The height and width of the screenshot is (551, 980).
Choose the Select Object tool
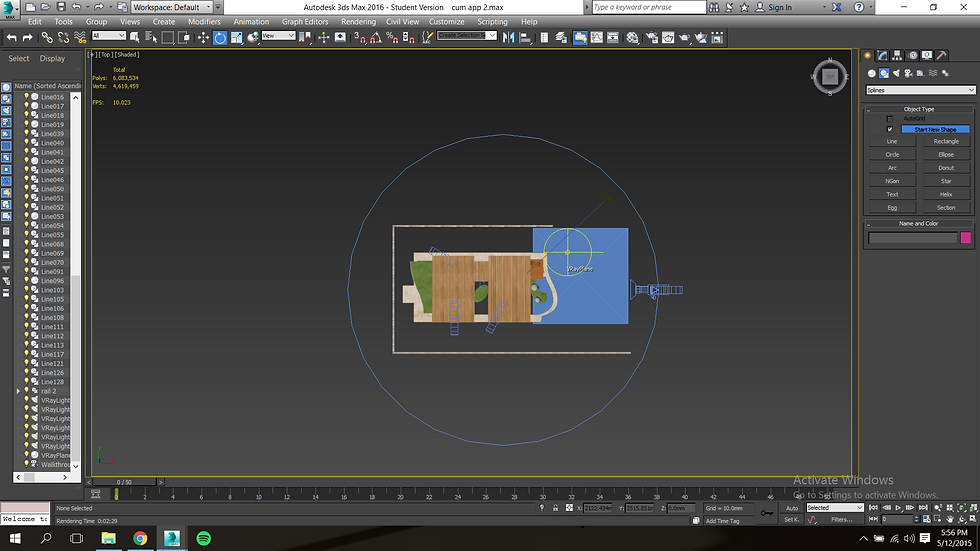coord(134,37)
